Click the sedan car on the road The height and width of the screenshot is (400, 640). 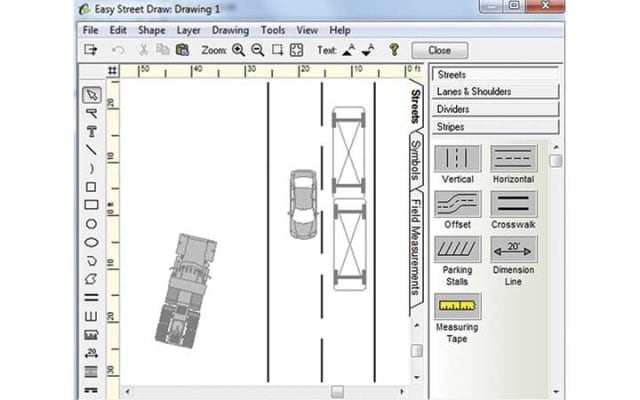click(303, 204)
